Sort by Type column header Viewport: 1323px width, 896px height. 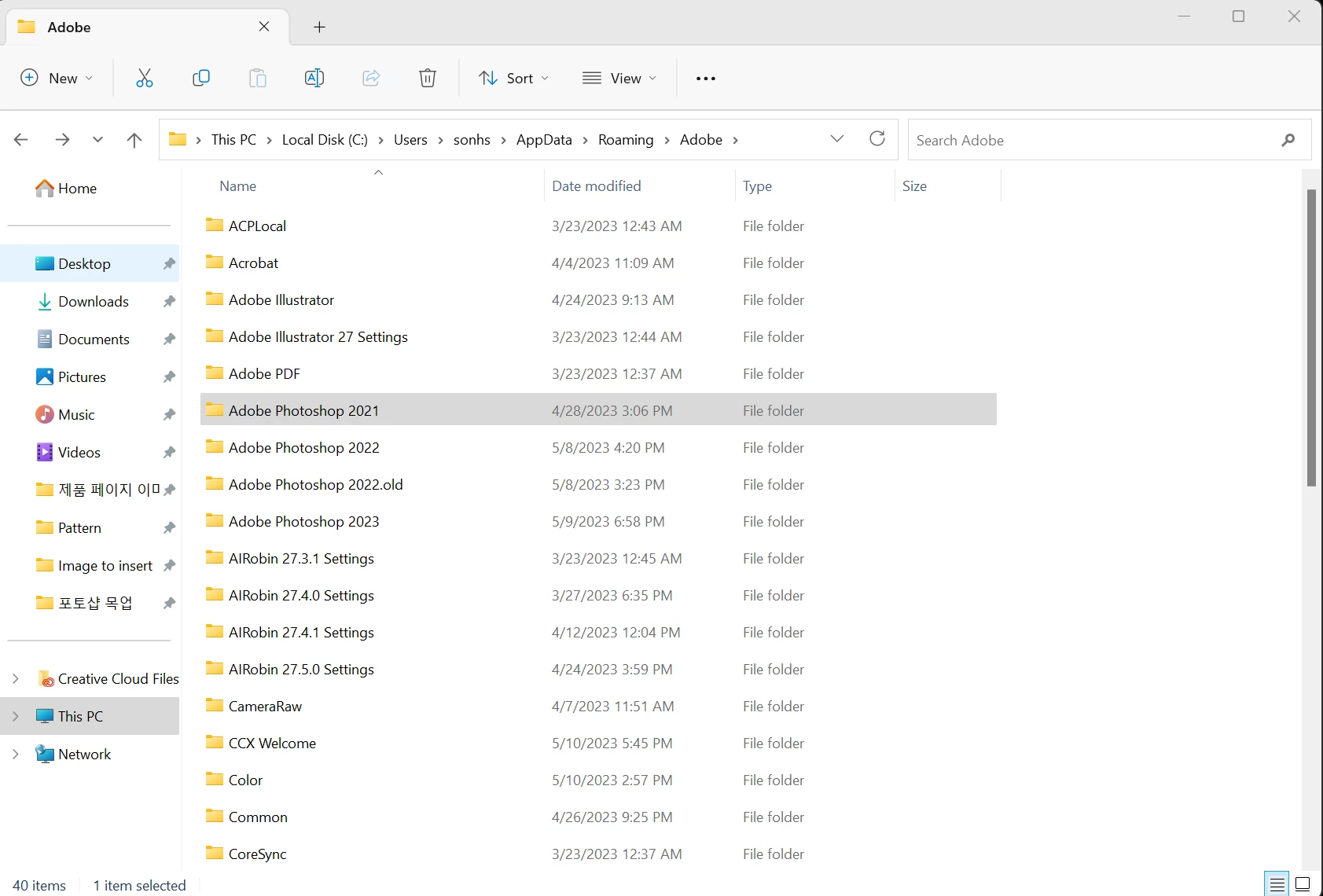pos(758,186)
